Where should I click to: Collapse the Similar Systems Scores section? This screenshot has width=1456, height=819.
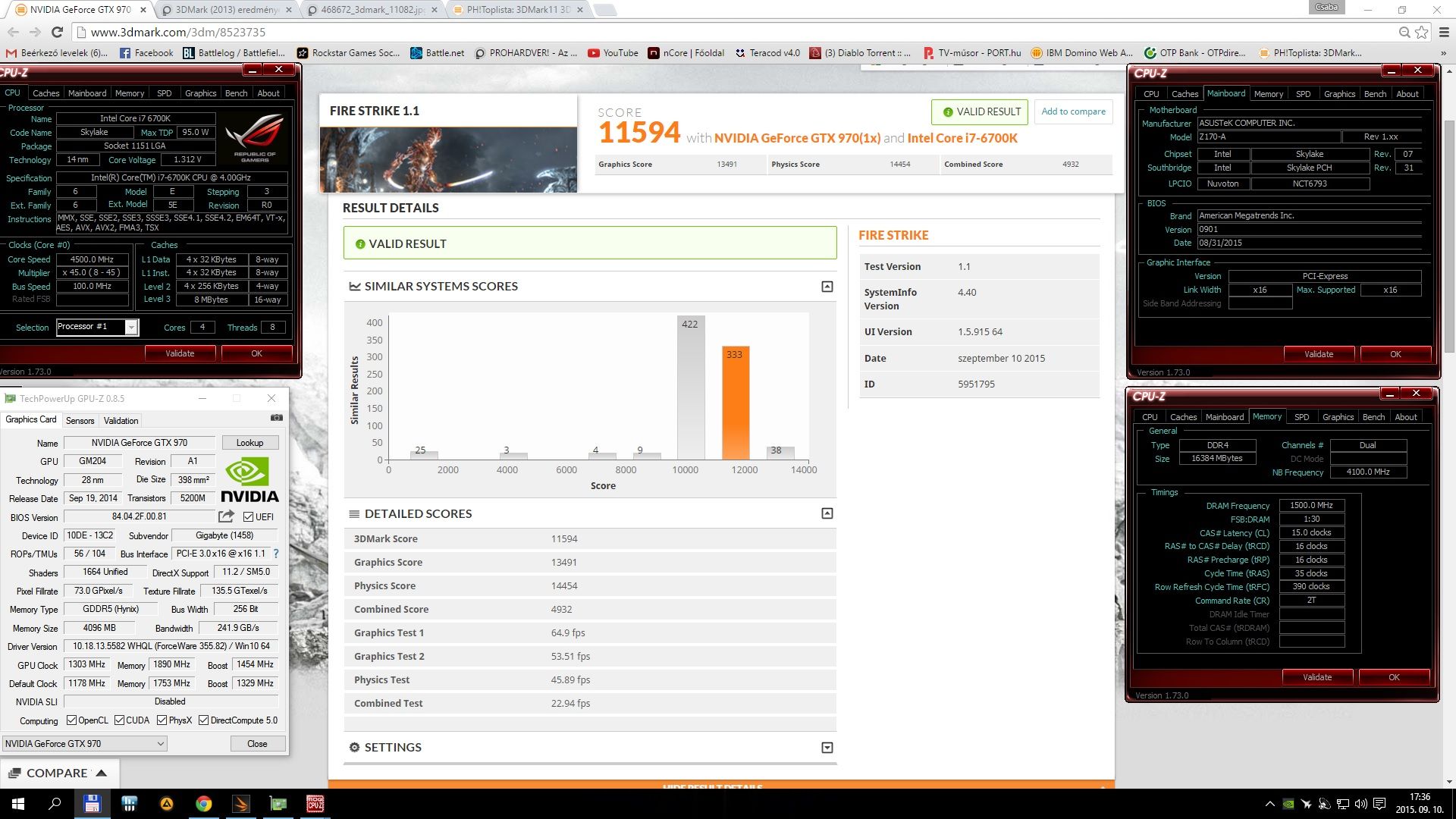click(x=827, y=287)
